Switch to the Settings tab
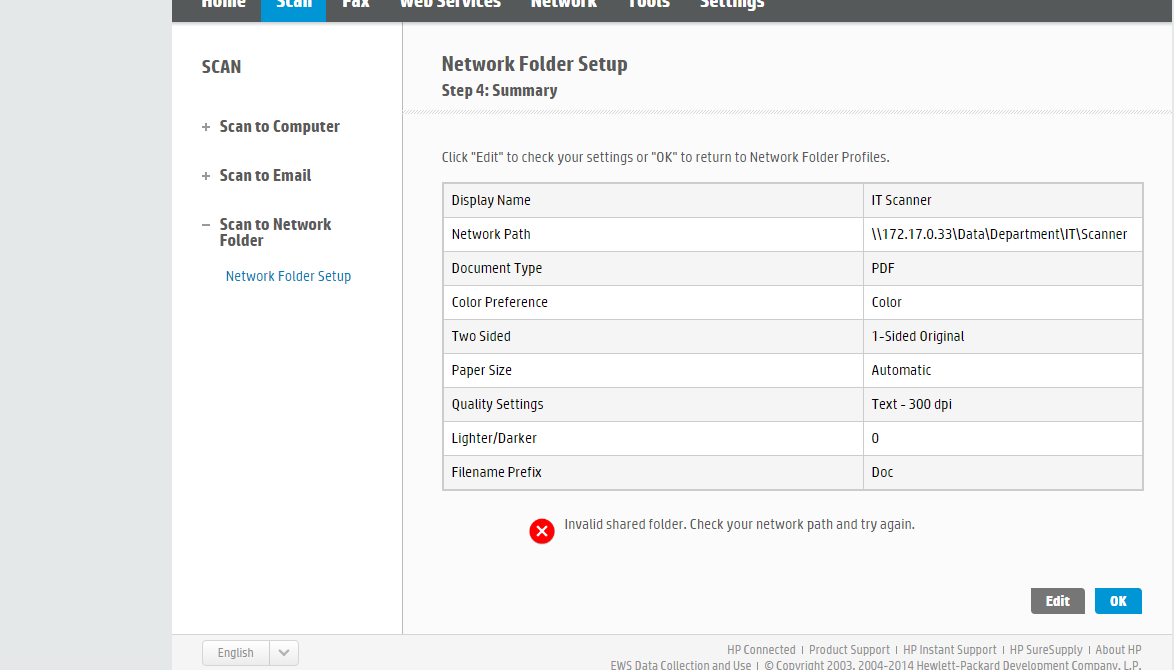The height and width of the screenshot is (670, 1174). click(732, 5)
